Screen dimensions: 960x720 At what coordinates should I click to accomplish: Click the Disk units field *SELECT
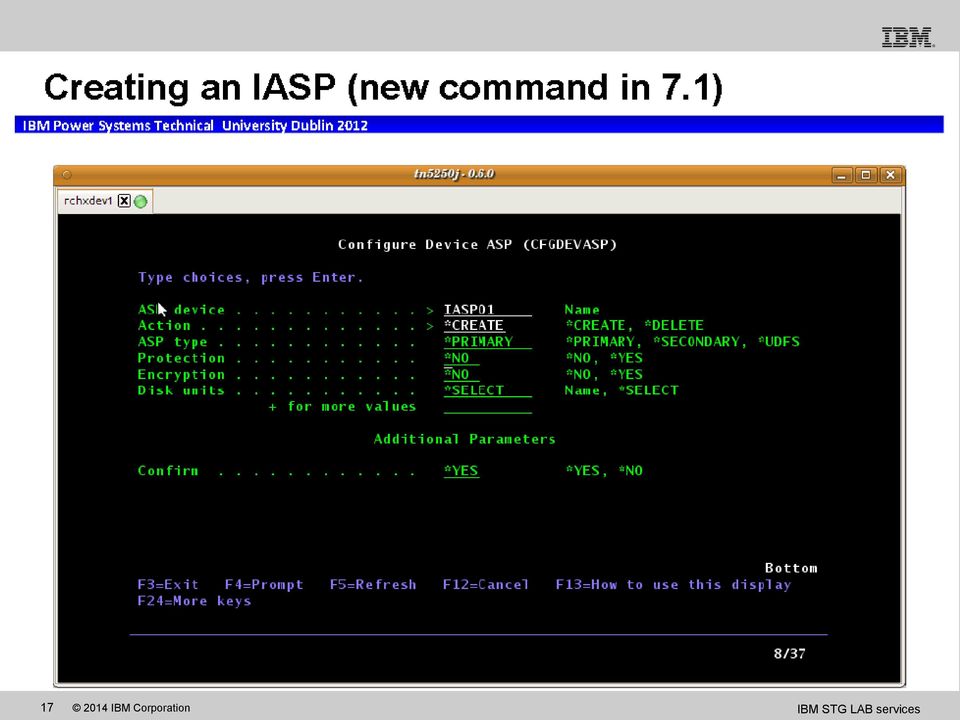point(487,390)
